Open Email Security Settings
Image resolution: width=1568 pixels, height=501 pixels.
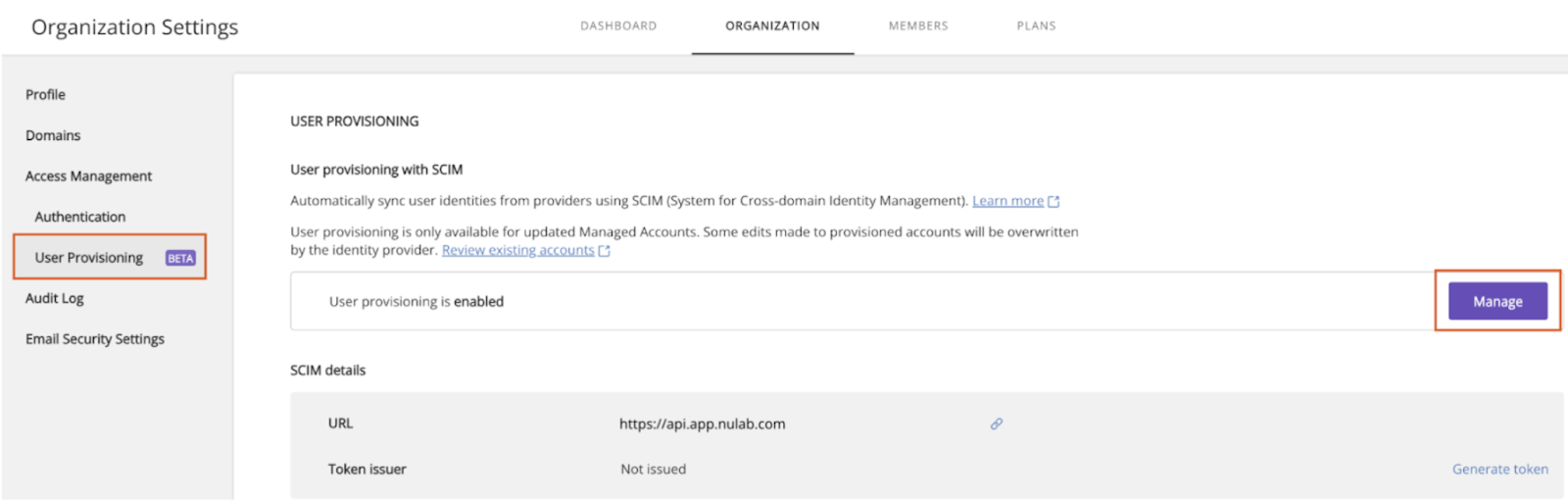pos(95,339)
